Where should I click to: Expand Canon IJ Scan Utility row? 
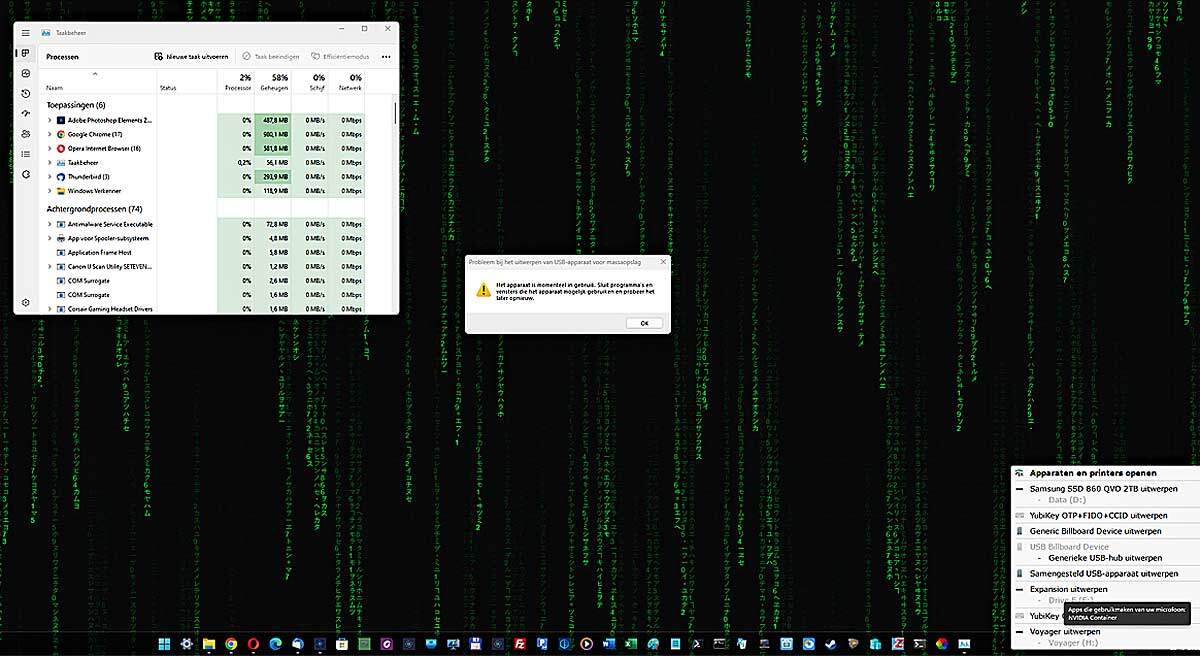click(50, 267)
